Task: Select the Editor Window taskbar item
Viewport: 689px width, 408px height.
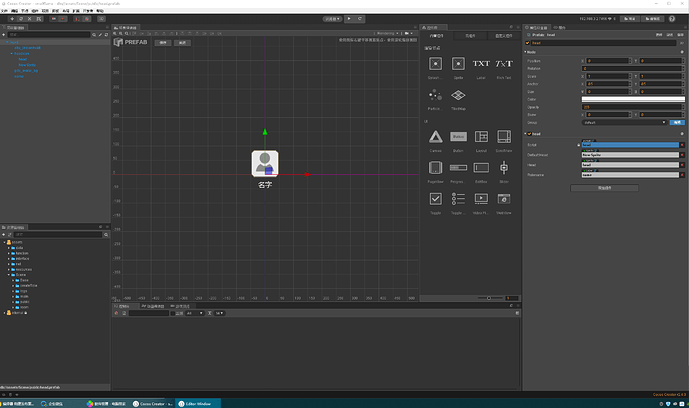Action: pyautogui.click(x=197, y=404)
